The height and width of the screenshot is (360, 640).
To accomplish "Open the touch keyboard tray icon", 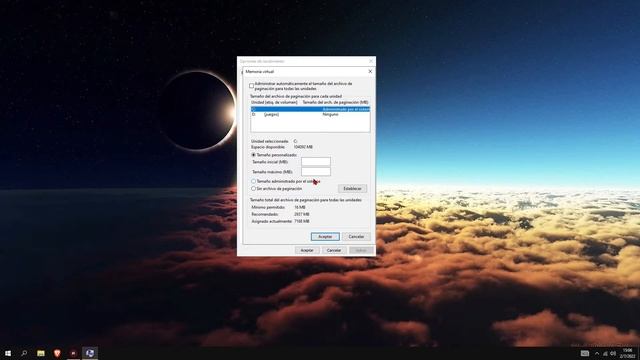I will coord(585,353).
